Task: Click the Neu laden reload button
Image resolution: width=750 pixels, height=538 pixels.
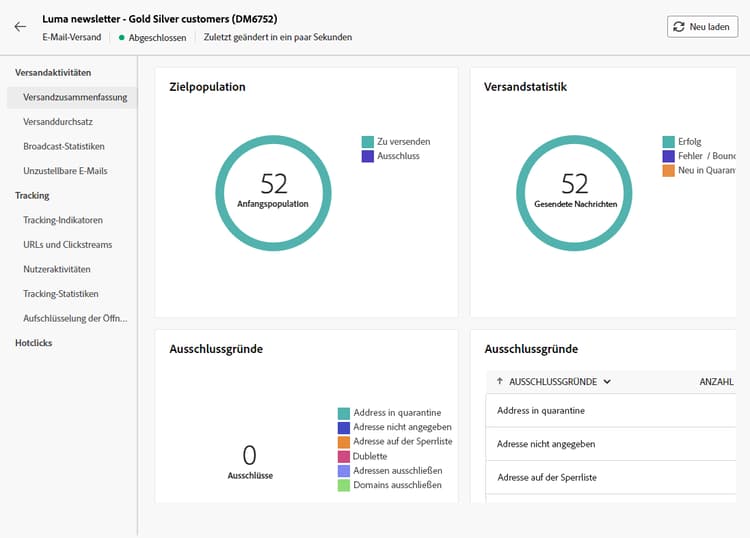Action: 702,27
